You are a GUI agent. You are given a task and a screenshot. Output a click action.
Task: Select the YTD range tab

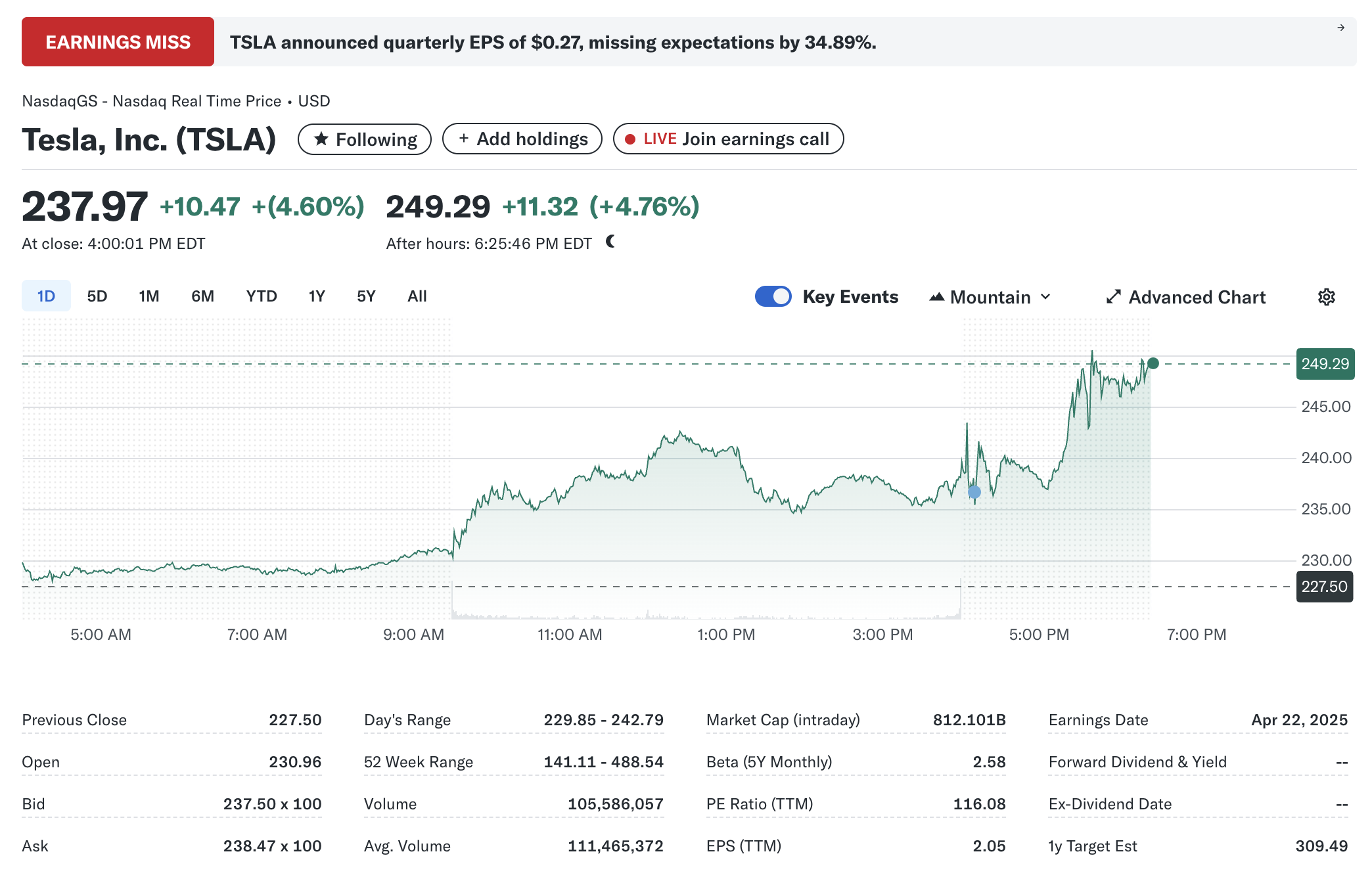(x=262, y=296)
